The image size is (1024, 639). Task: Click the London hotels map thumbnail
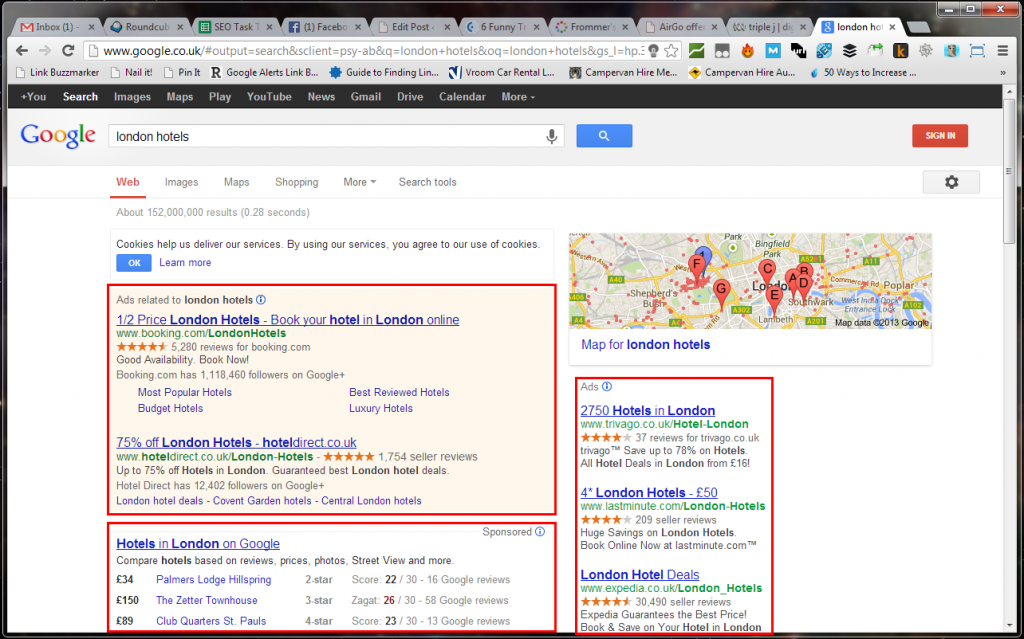[750, 281]
